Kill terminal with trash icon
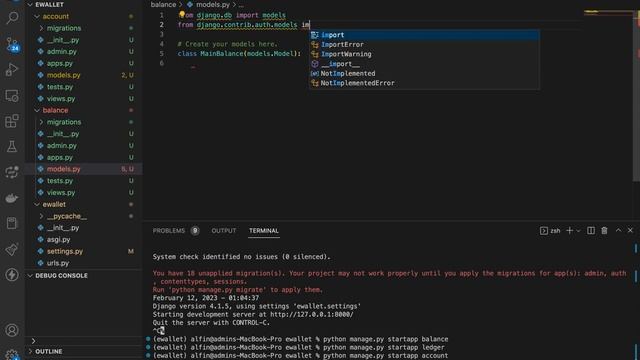640x360 pixels. [604, 231]
